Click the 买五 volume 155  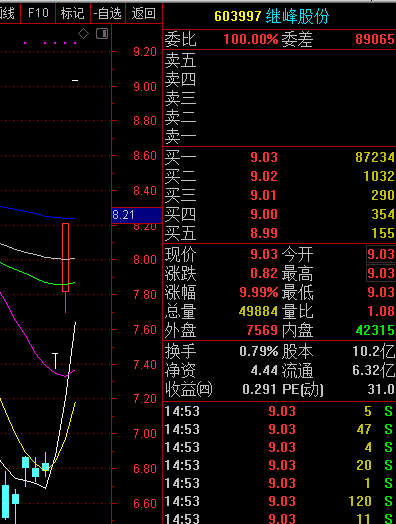pos(383,233)
